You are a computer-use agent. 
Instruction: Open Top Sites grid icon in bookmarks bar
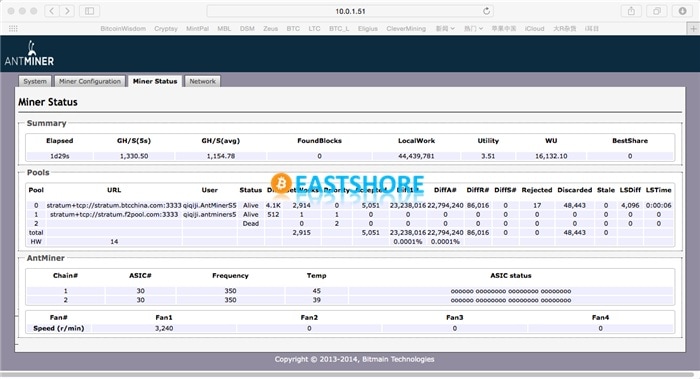coord(13,29)
